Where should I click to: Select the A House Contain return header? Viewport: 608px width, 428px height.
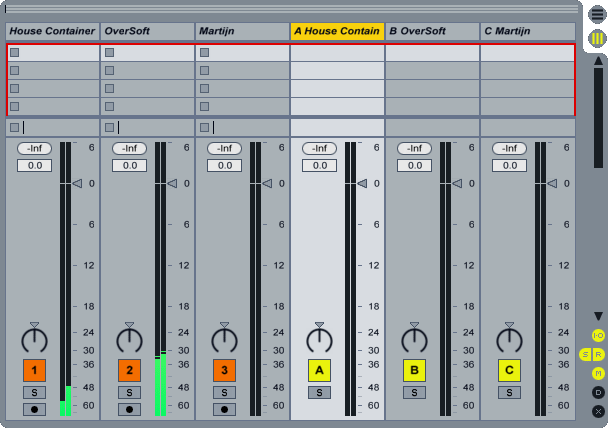[x=337, y=31]
